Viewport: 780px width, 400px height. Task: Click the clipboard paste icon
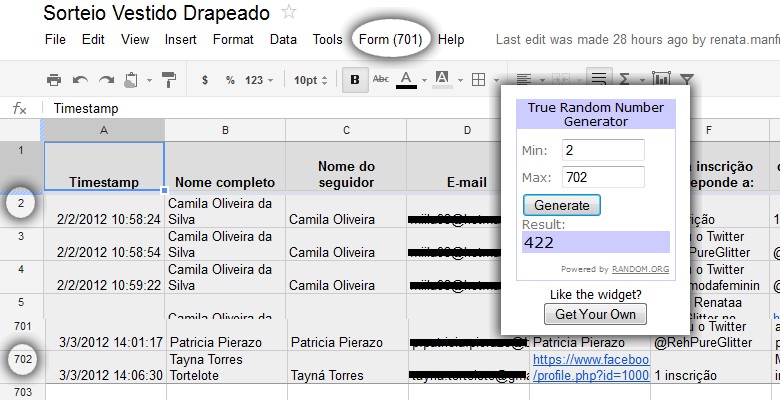130,80
